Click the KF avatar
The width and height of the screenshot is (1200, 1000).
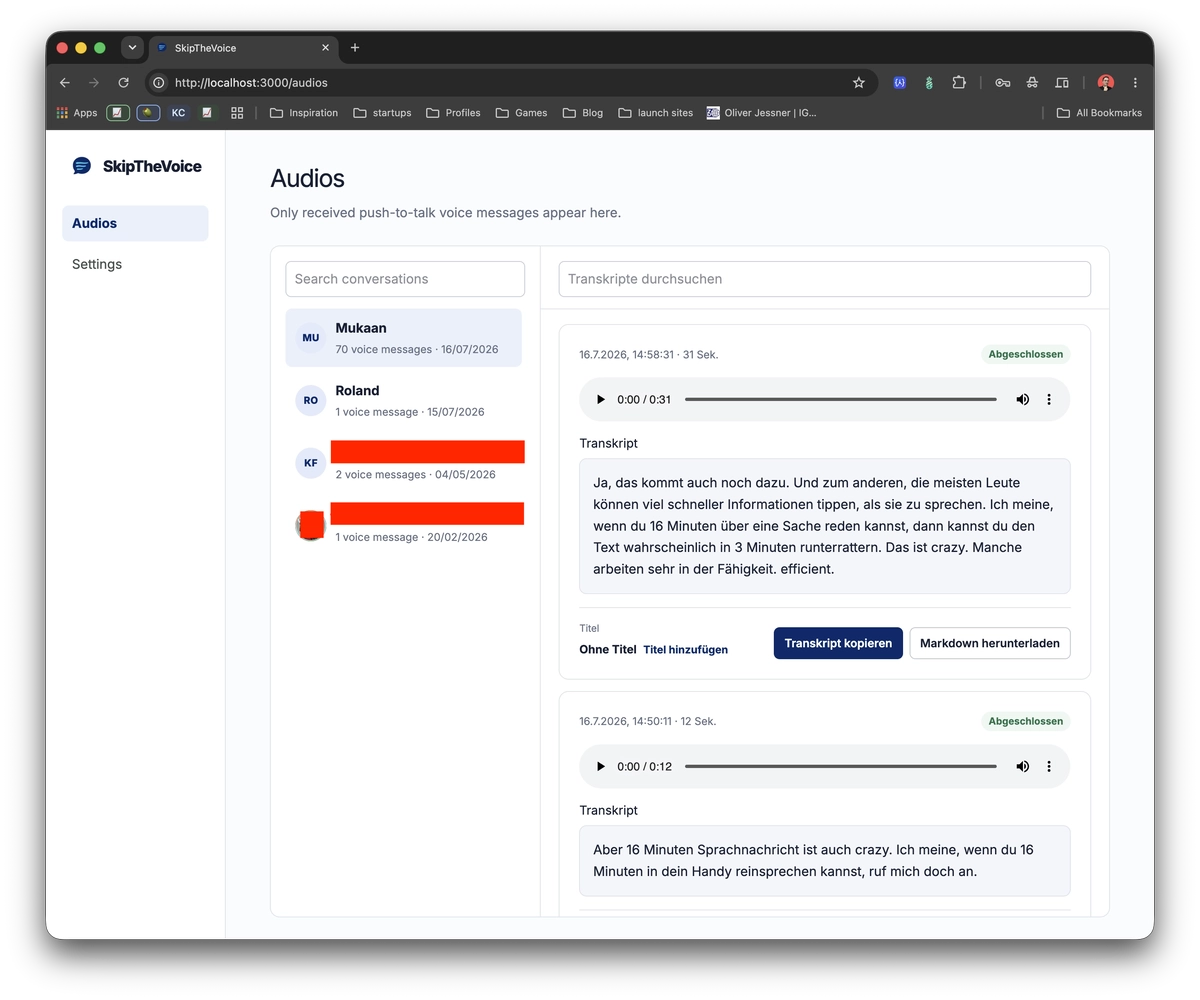311,463
